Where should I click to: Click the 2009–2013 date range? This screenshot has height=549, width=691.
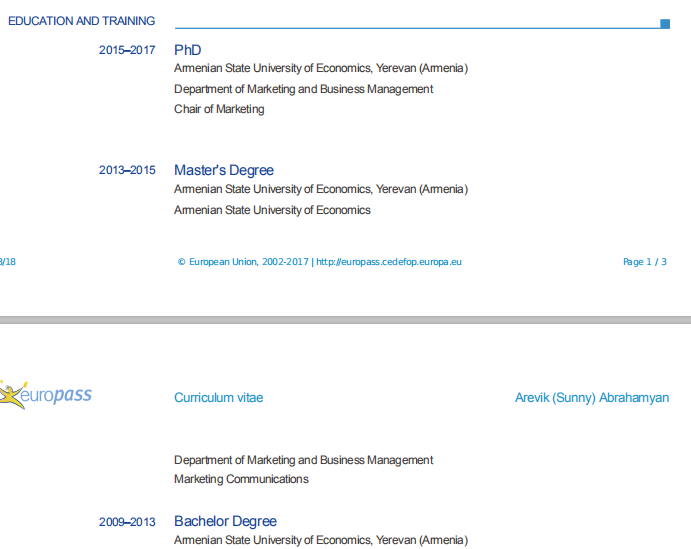[x=127, y=522]
